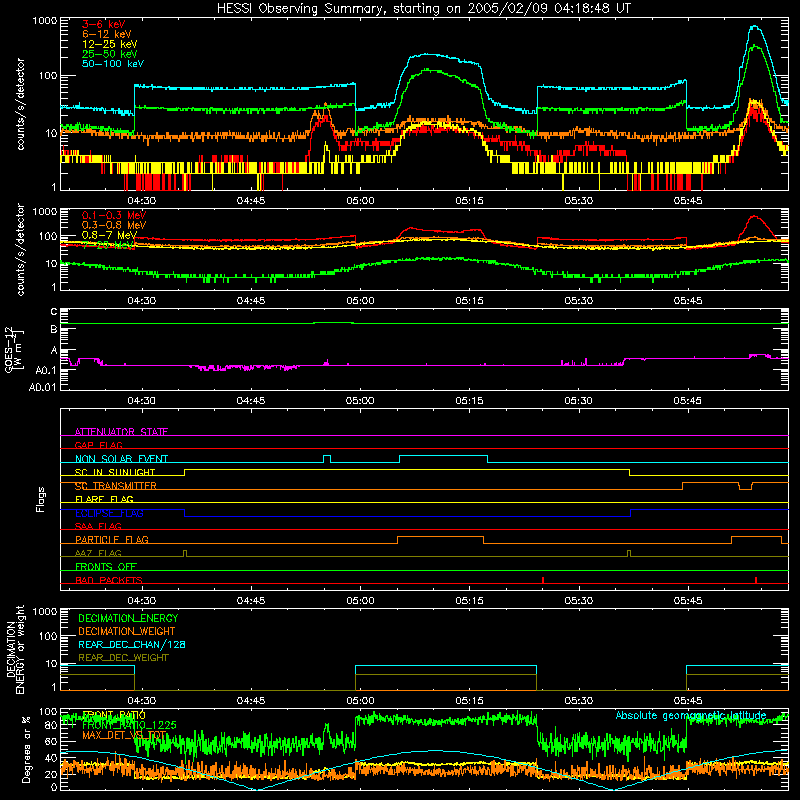Click the 1000 tick on the keV panel axis
The image size is (800, 800).
[45, 21]
